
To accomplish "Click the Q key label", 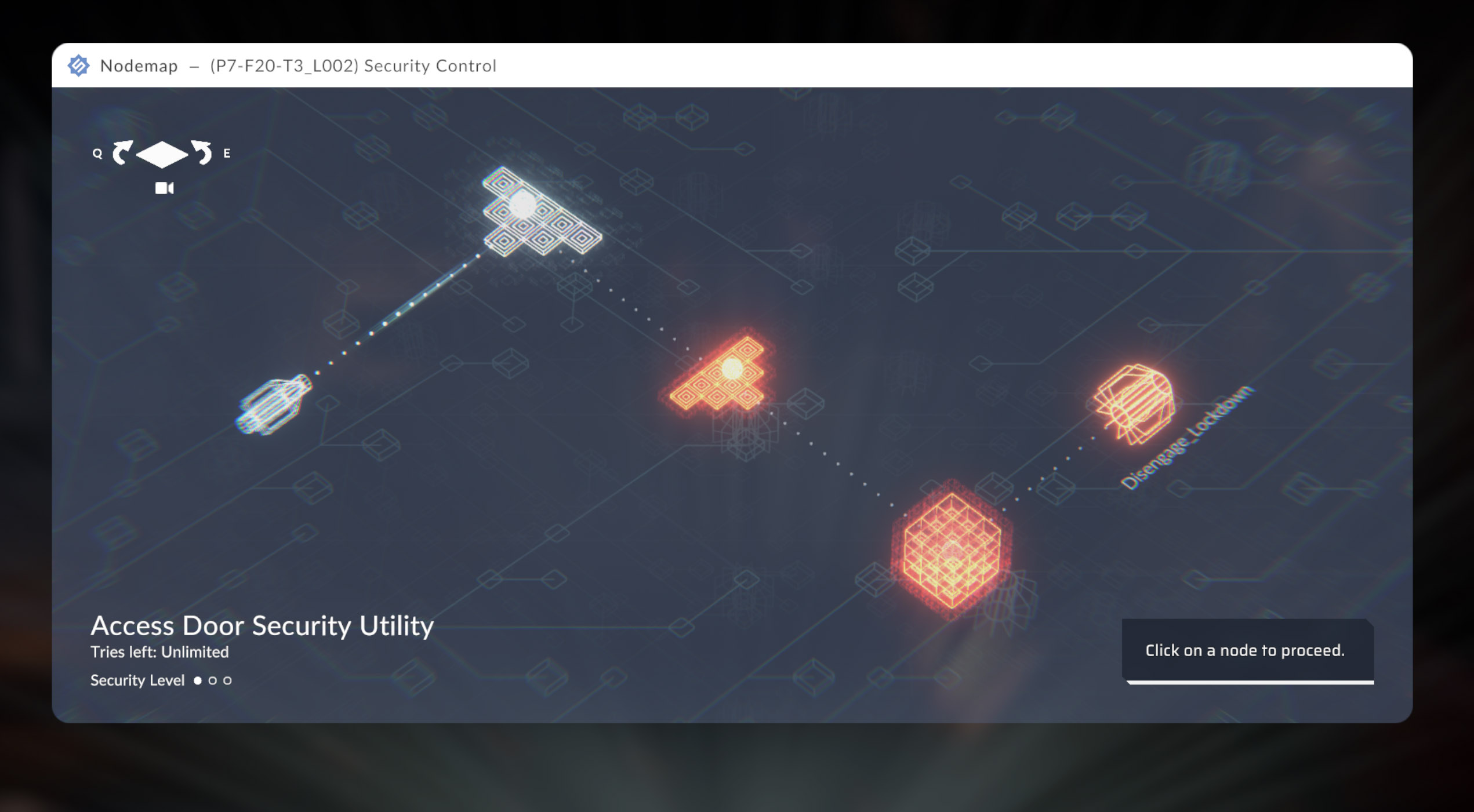I will pyautogui.click(x=97, y=154).
